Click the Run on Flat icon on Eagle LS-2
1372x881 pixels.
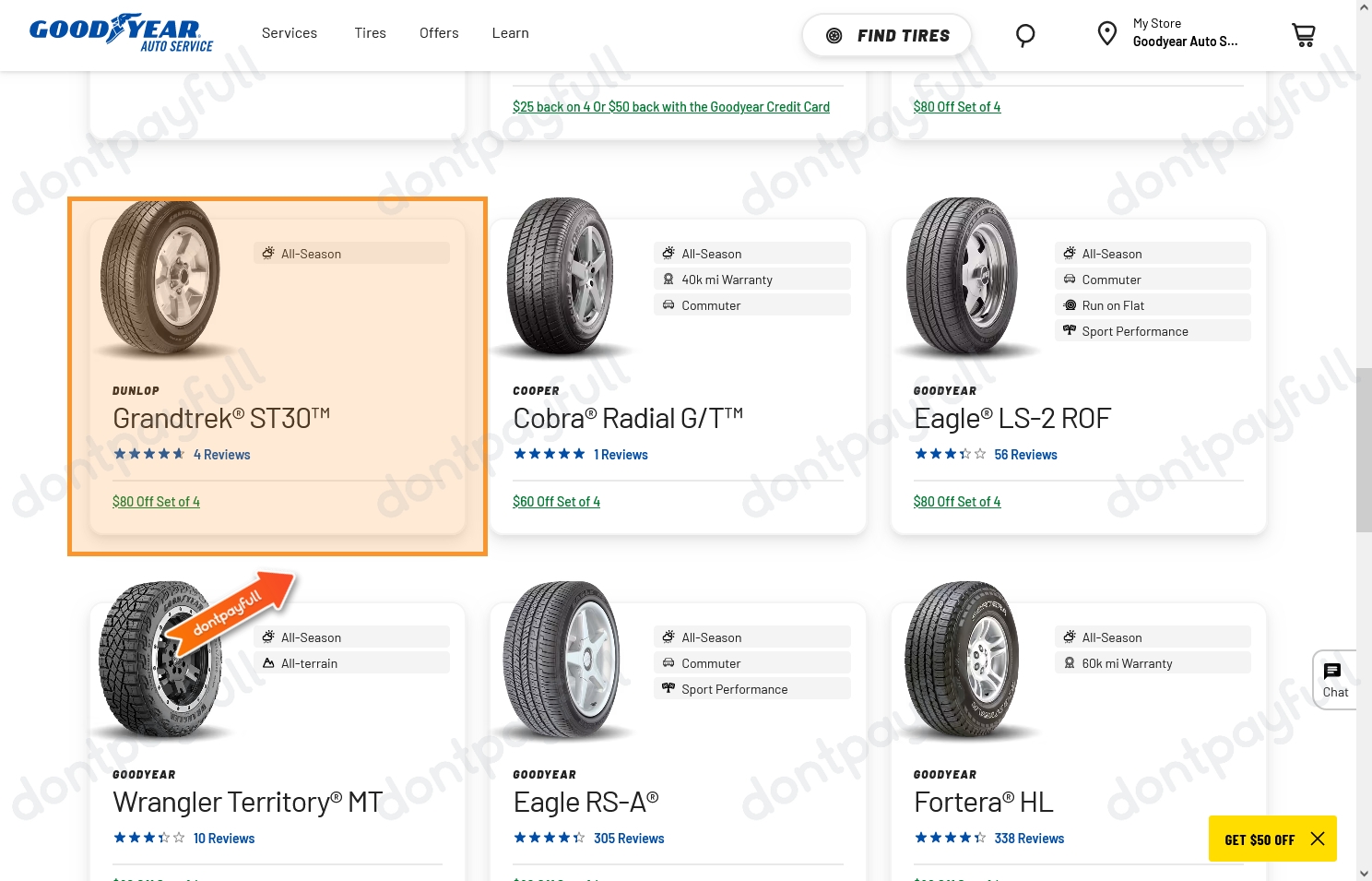tap(1069, 304)
